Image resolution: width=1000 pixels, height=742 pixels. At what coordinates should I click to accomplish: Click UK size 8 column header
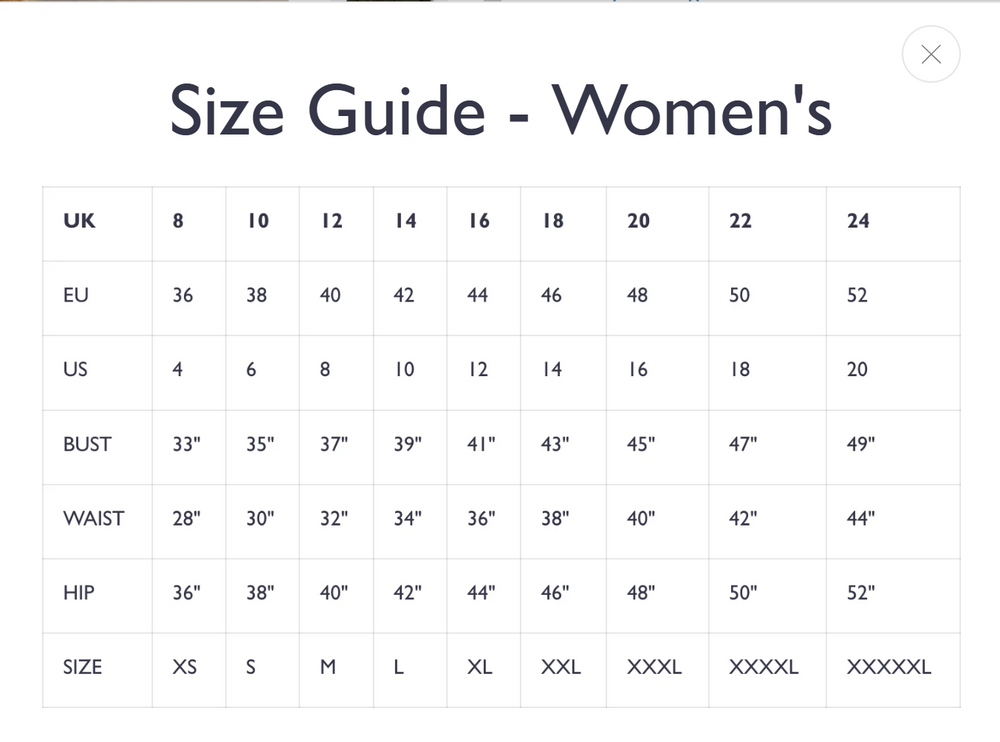click(x=178, y=221)
